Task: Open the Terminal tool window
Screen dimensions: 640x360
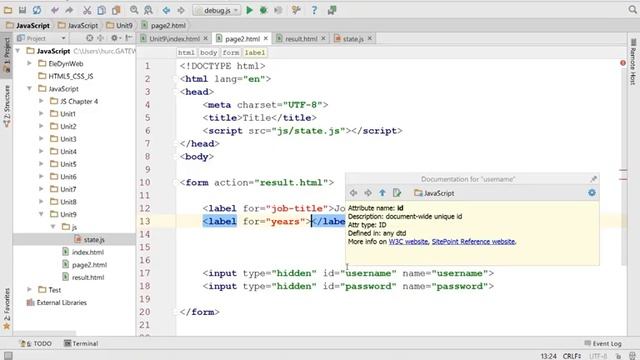Action: pos(81,343)
